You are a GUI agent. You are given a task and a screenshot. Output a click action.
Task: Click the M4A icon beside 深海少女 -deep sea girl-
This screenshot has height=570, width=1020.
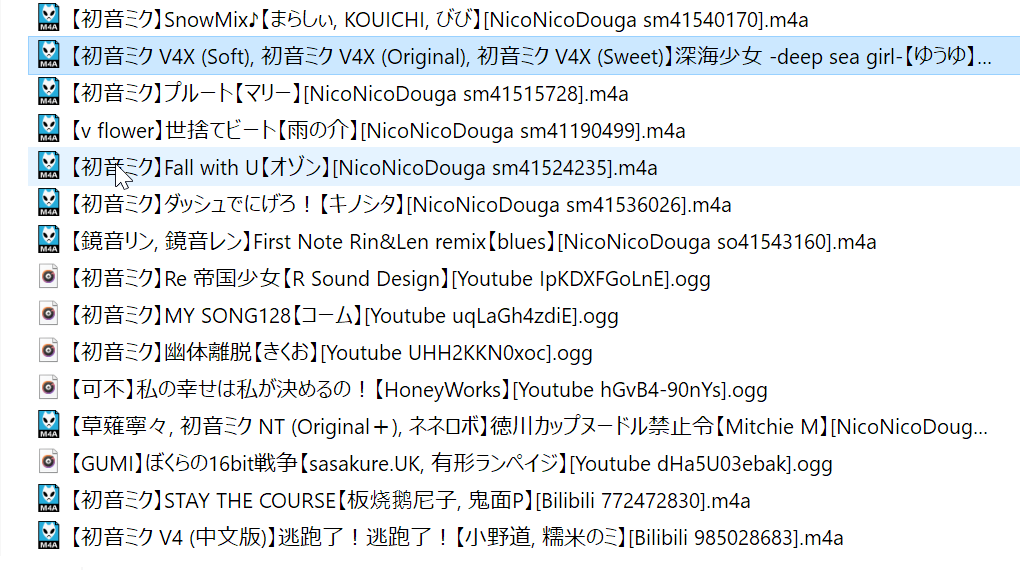pos(49,55)
